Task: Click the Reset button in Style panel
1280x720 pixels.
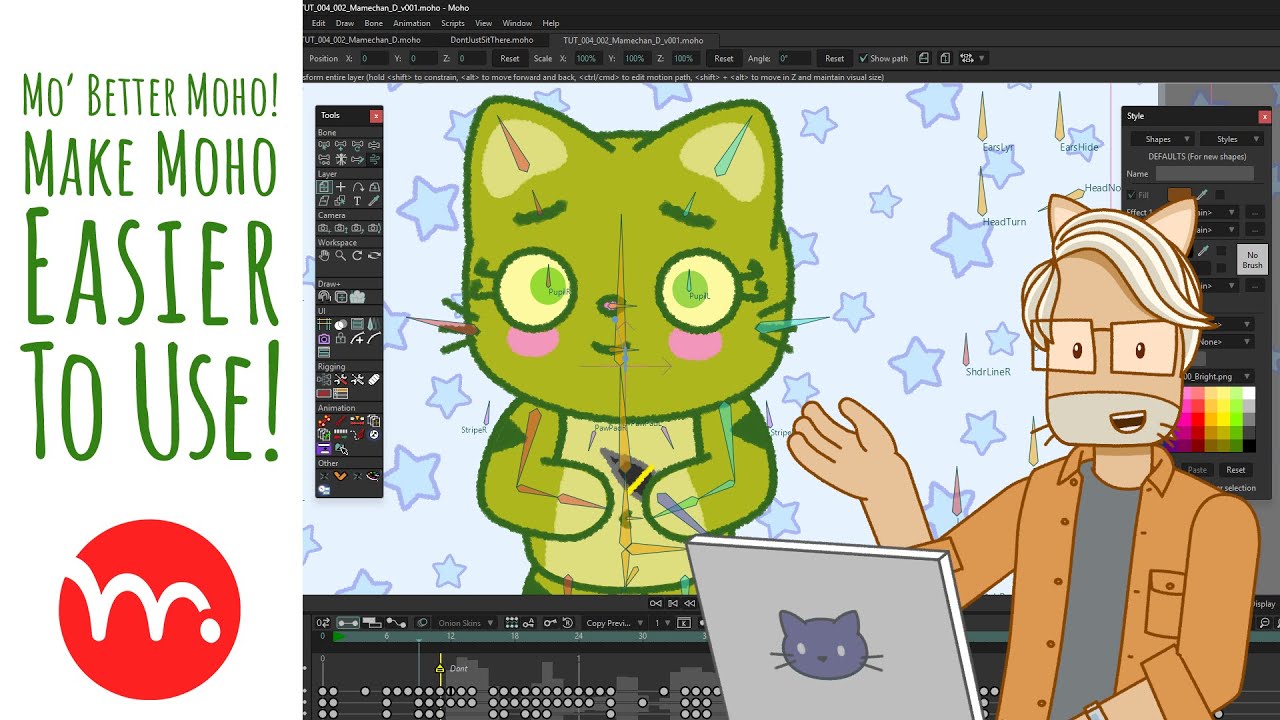Action: point(1236,469)
